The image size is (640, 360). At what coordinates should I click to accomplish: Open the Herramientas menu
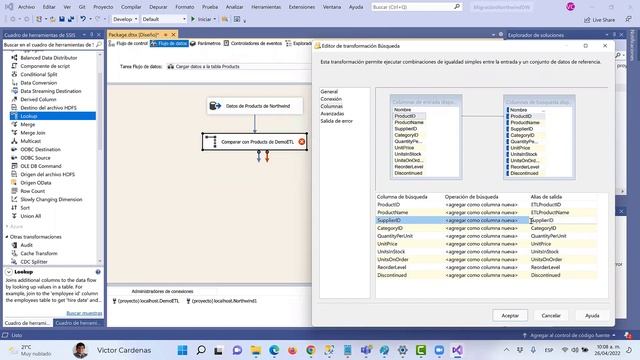pos(266,7)
